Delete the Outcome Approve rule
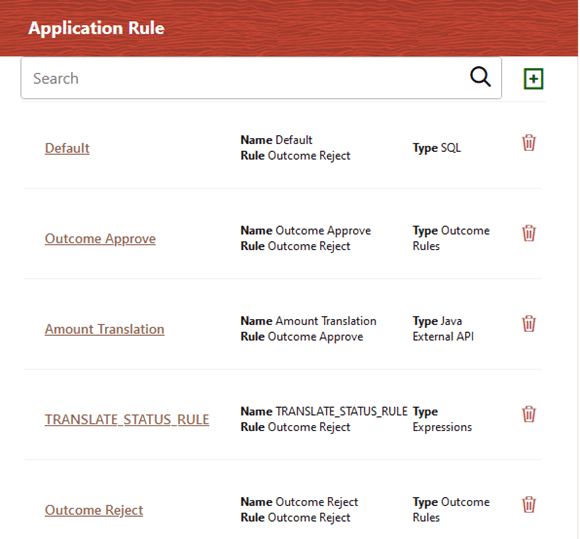This screenshot has width=580, height=539. click(529, 233)
